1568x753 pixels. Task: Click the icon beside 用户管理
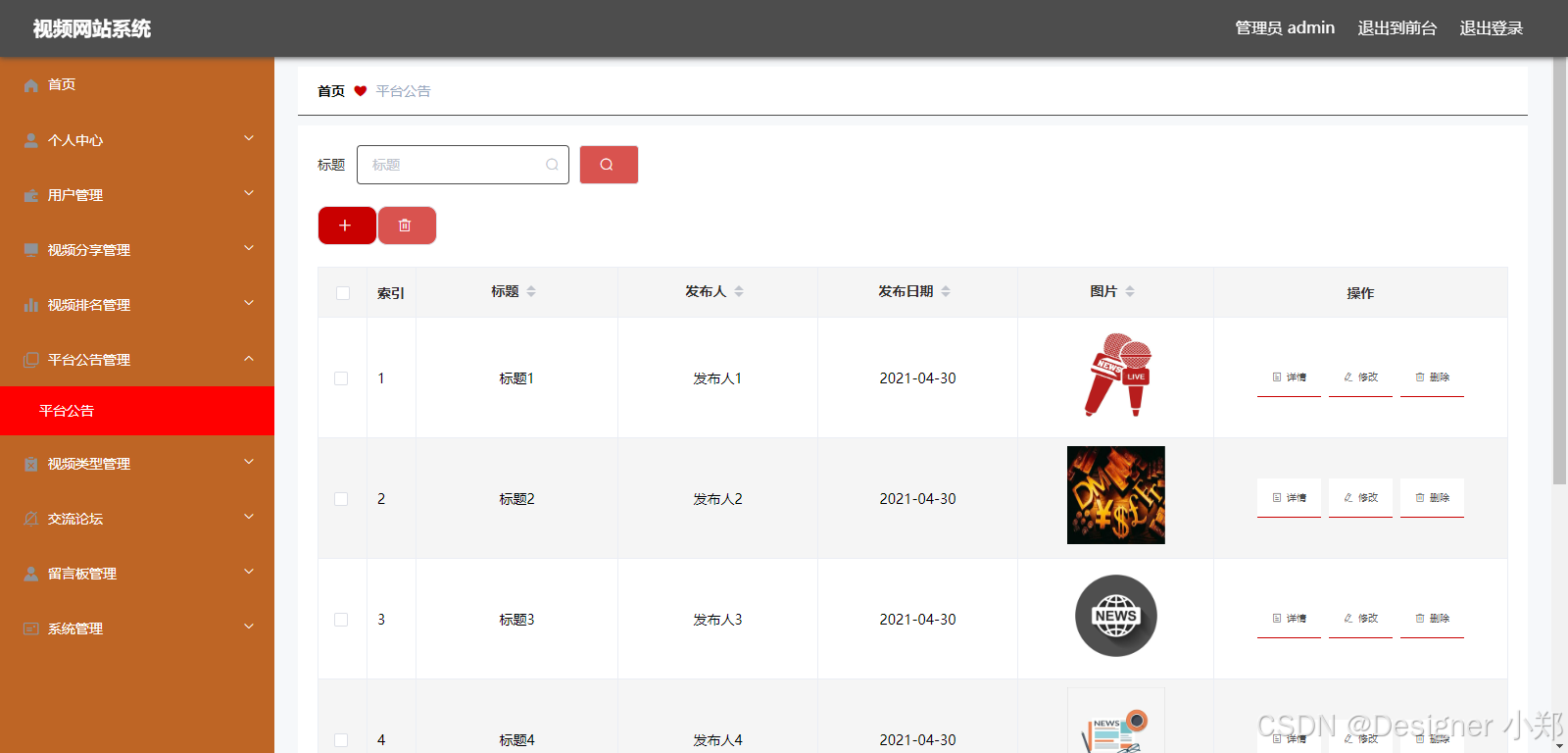coord(31,195)
